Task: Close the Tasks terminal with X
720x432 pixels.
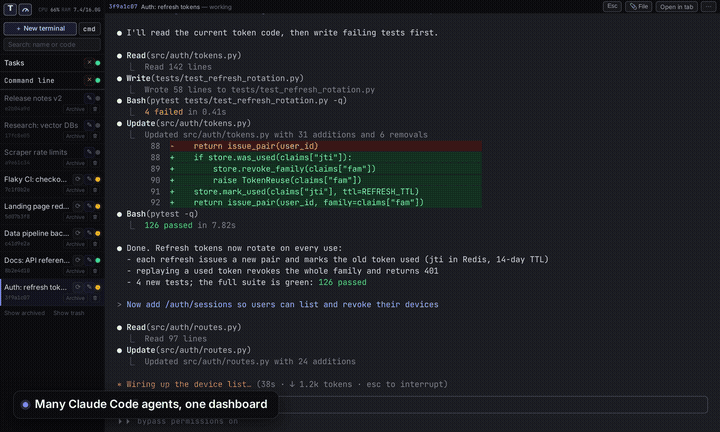Action: pyautogui.click(x=89, y=62)
